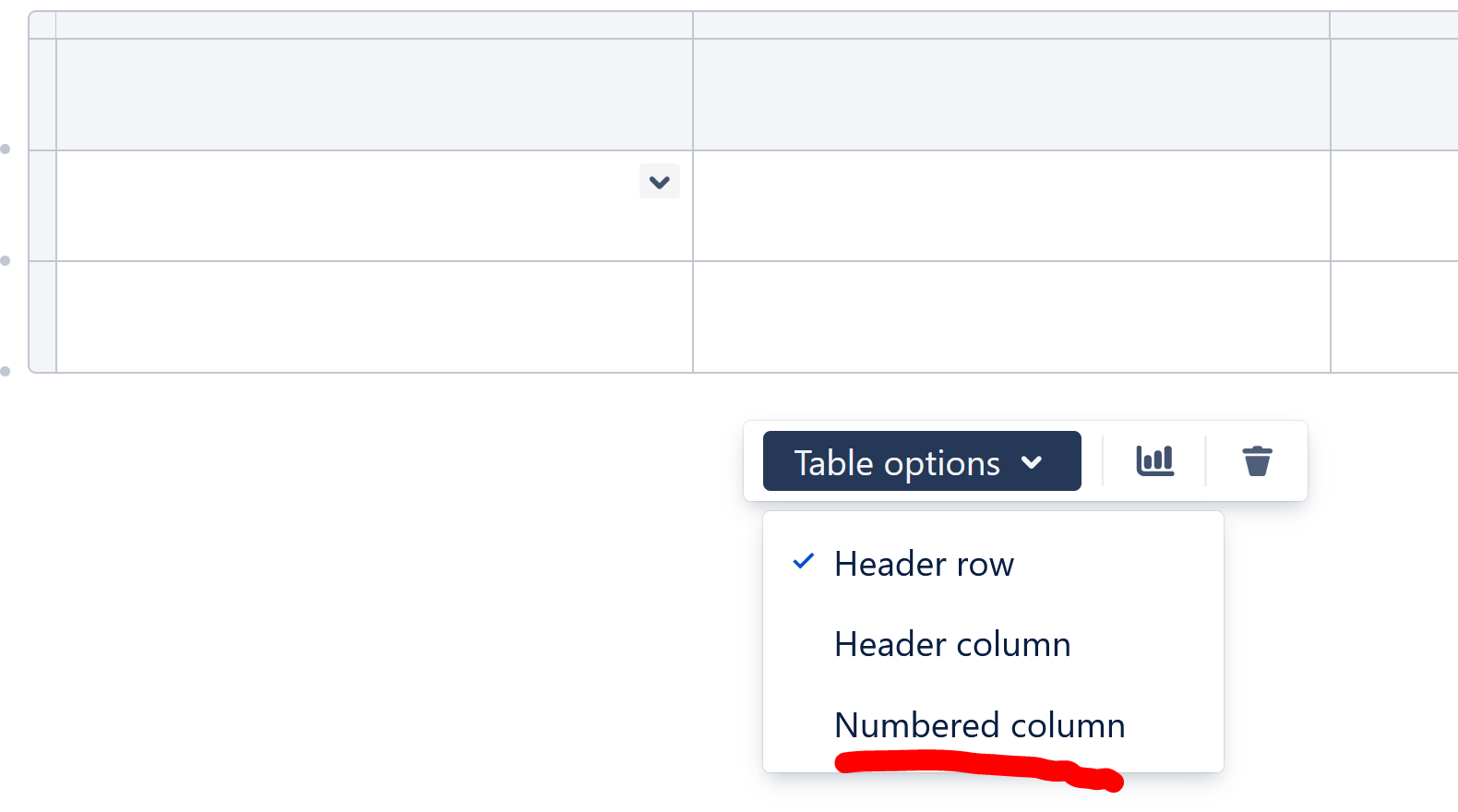The width and height of the screenshot is (1458, 812).
Task: Click the trash can in table toolbar
Action: pyautogui.click(x=1257, y=460)
